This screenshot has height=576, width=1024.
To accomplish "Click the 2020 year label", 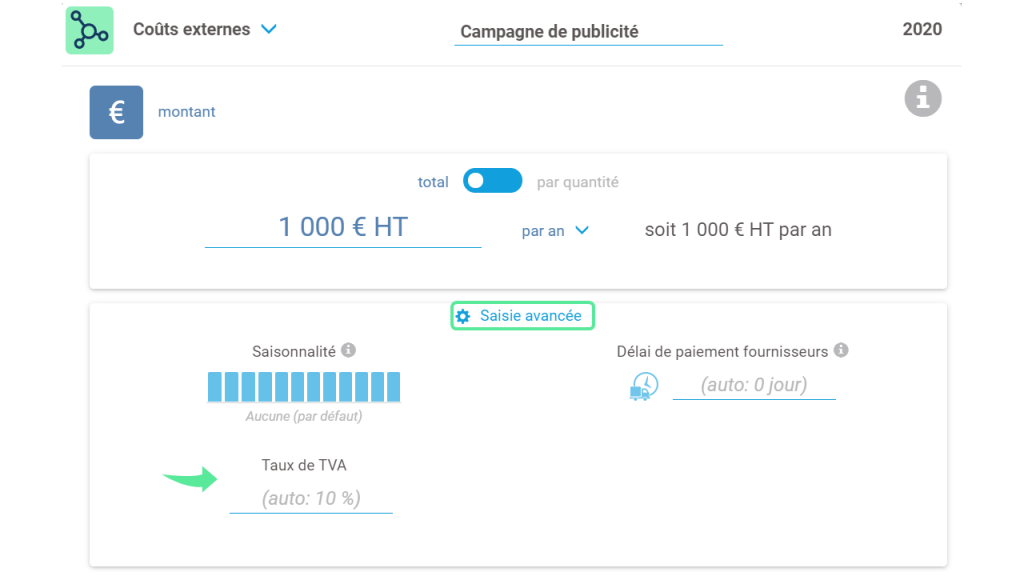I will pos(922,29).
